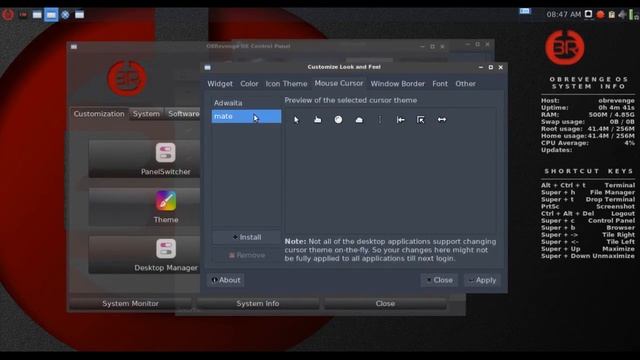This screenshot has width=640, height=360.
Task: Select the arrow pointer cursor preview
Action: pyautogui.click(x=296, y=120)
